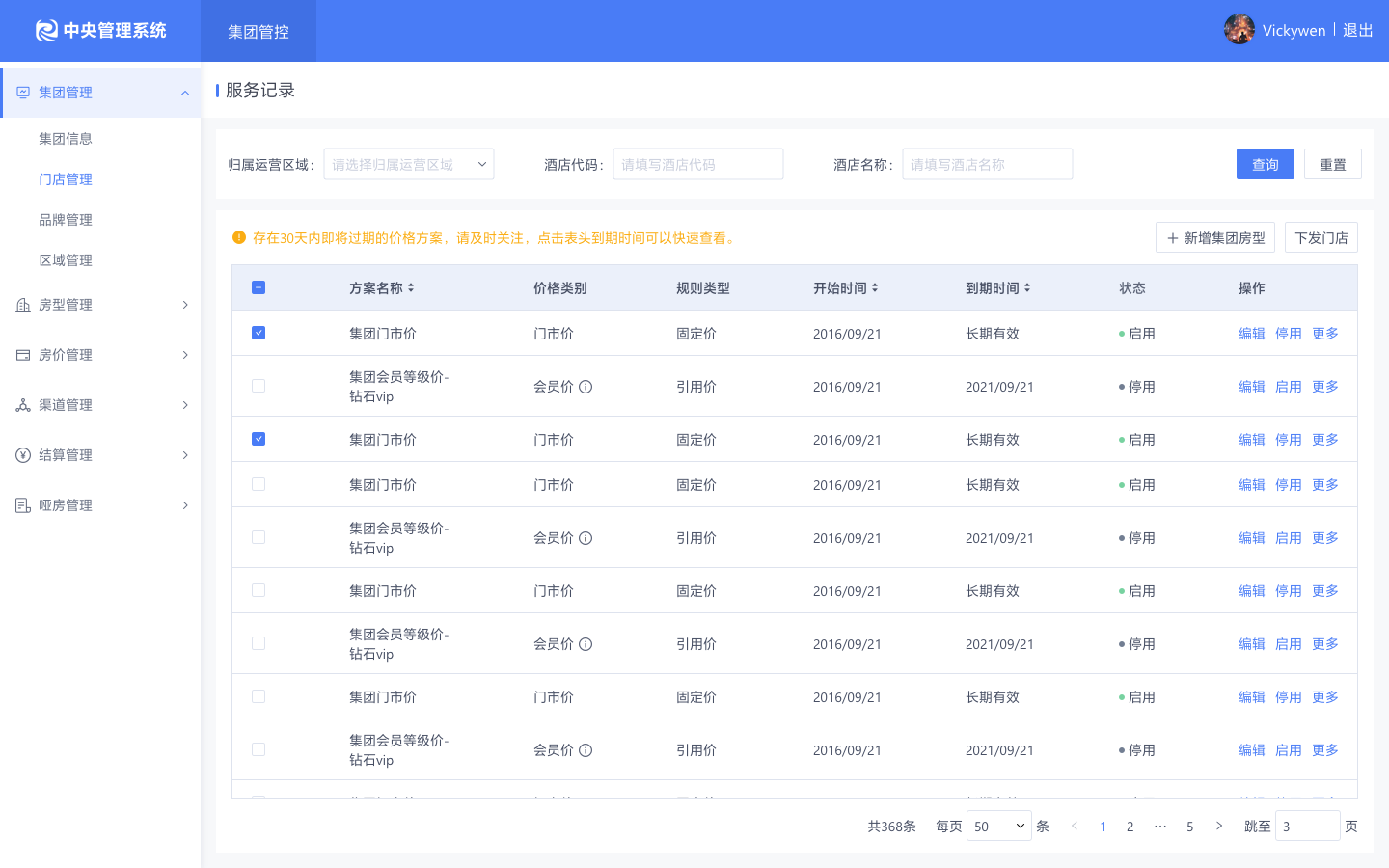Expand the 房价管理 menu
The image size is (1389, 868).
click(185, 355)
